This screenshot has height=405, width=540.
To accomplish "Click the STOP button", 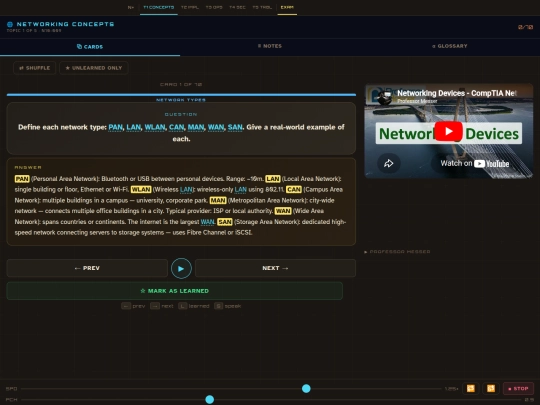I will [x=519, y=388].
